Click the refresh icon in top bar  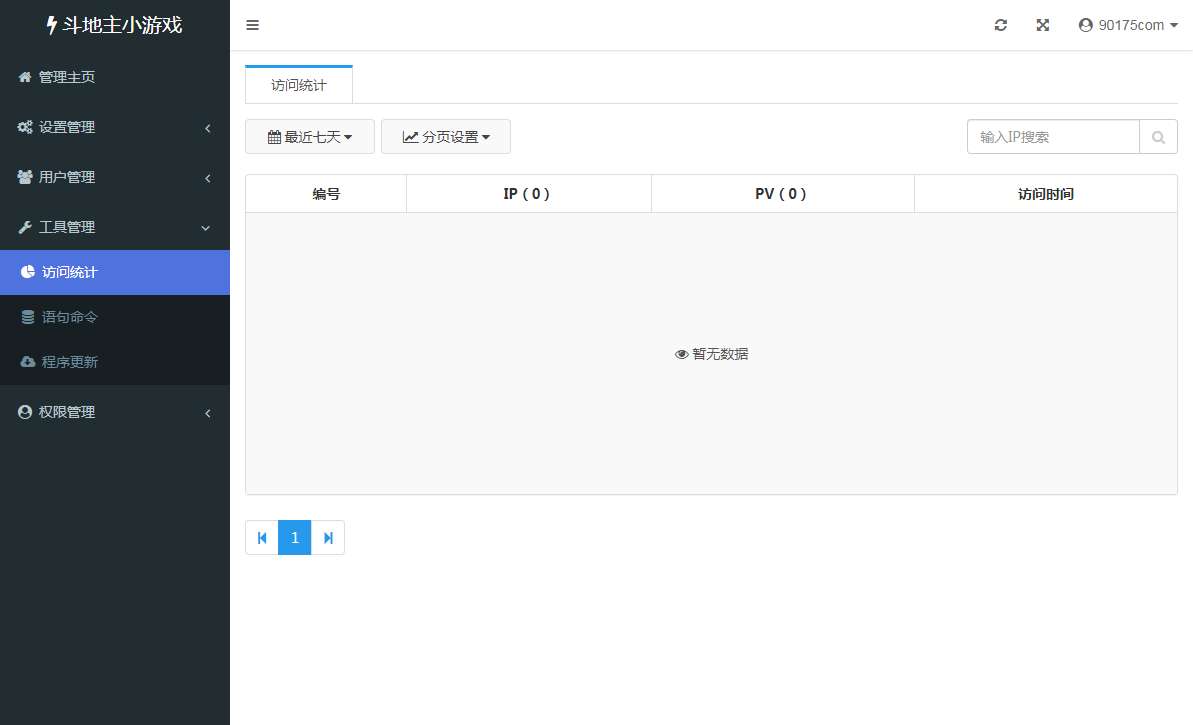tap(1000, 25)
